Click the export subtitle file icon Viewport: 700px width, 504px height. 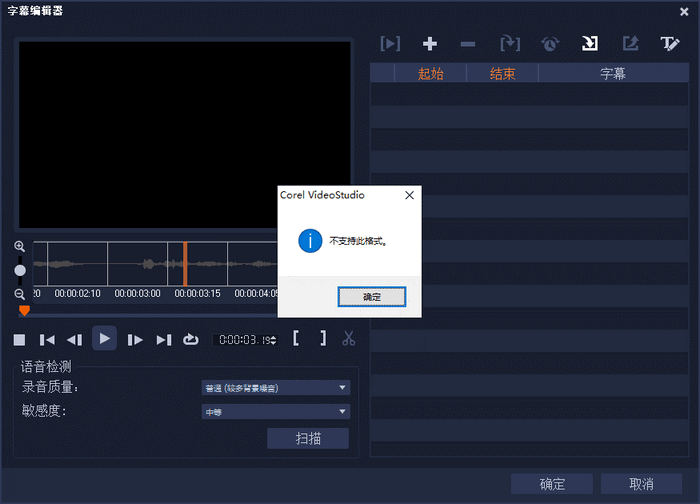630,44
